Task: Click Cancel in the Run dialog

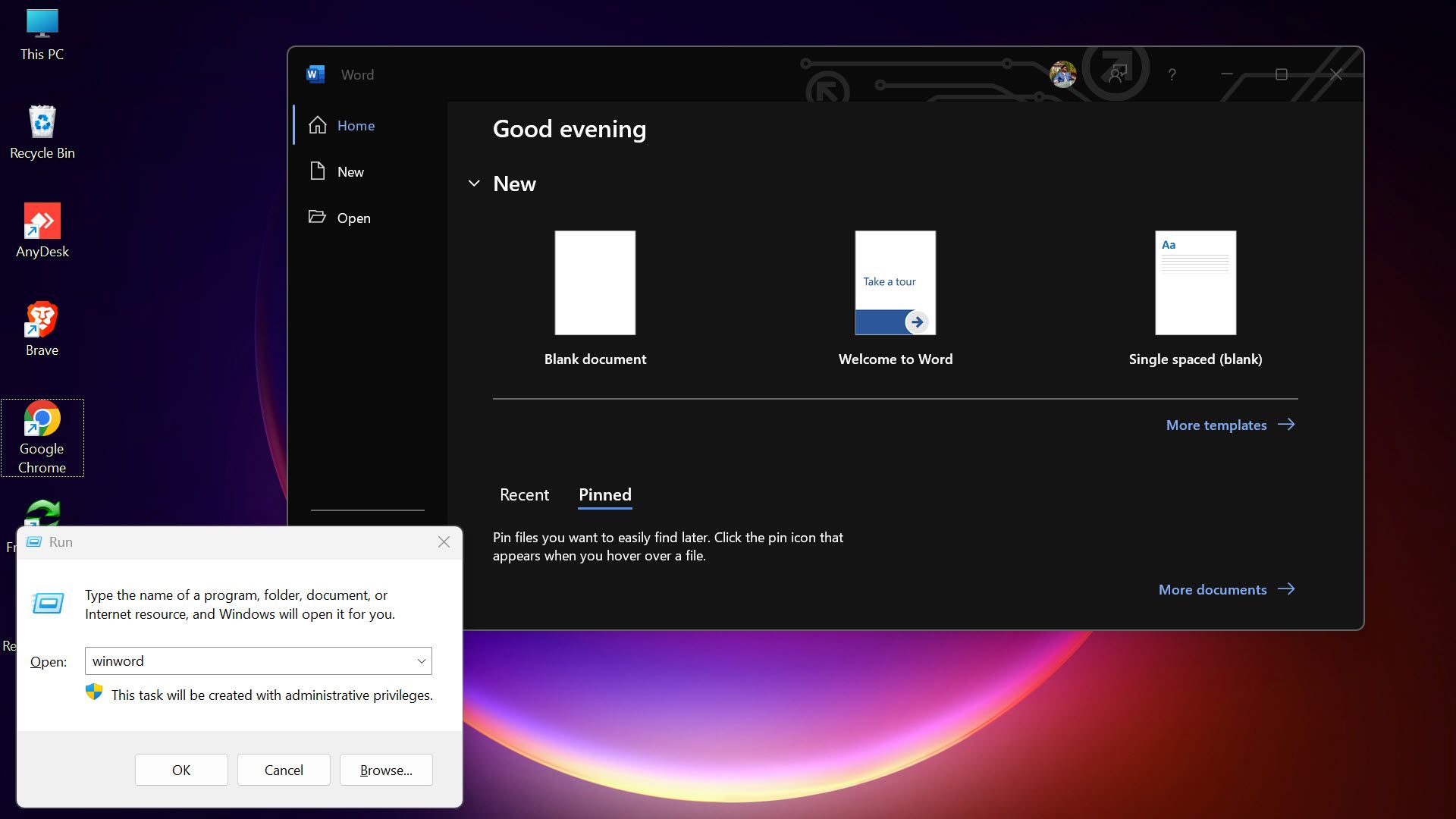Action: [284, 770]
